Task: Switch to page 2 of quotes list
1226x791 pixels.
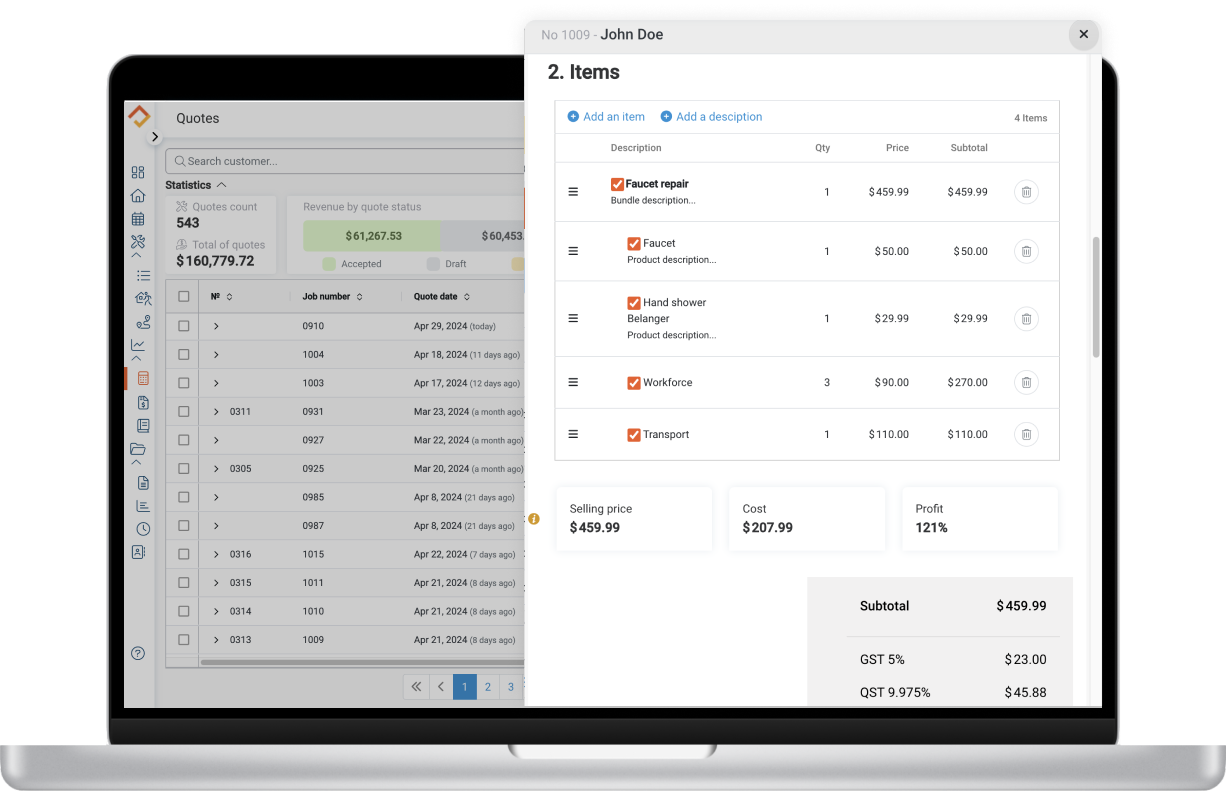Action: pos(487,687)
